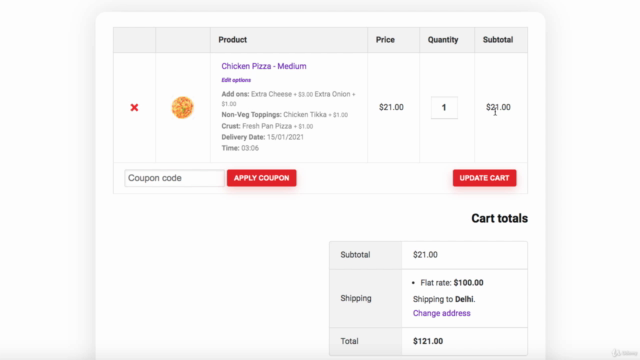Image resolution: width=640 pixels, height=360 pixels.
Task: Click the Quantity column header
Action: (x=443, y=40)
